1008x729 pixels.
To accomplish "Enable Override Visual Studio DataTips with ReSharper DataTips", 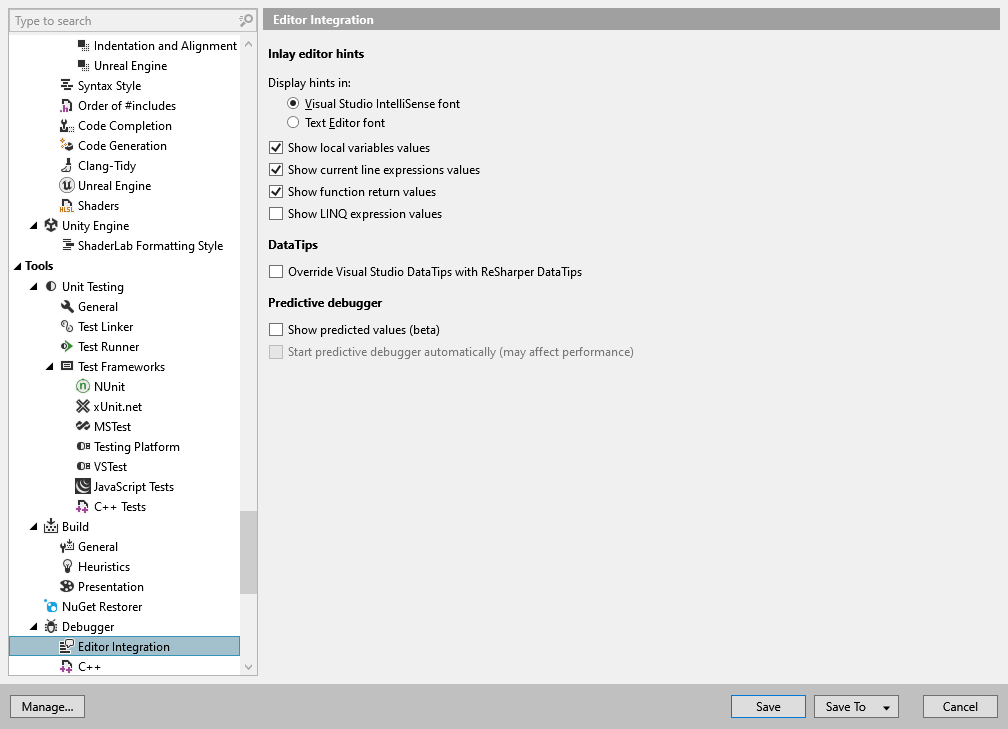I will click(275, 271).
